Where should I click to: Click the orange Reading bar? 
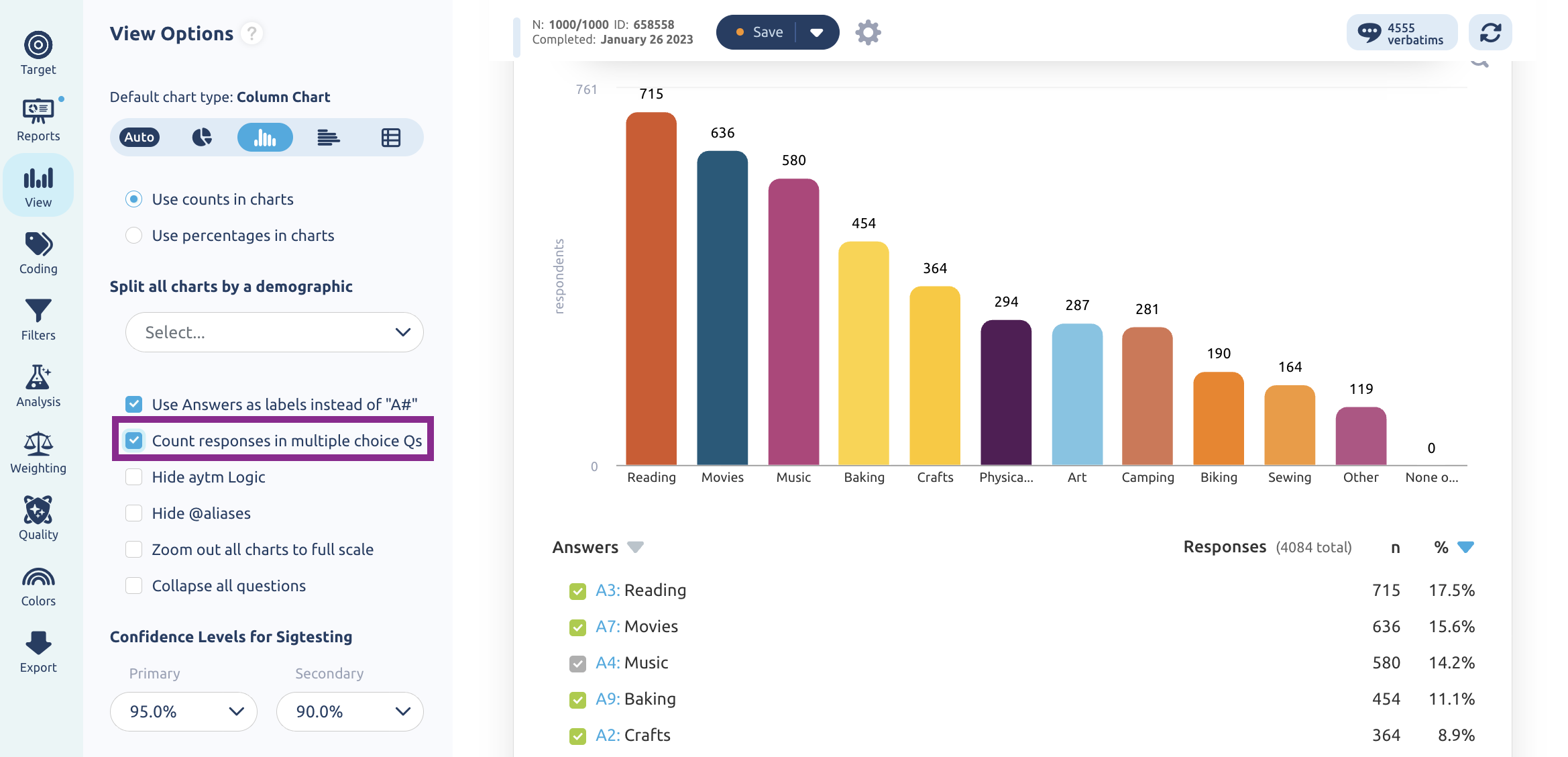pyautogui.click(x=651, y=289)
